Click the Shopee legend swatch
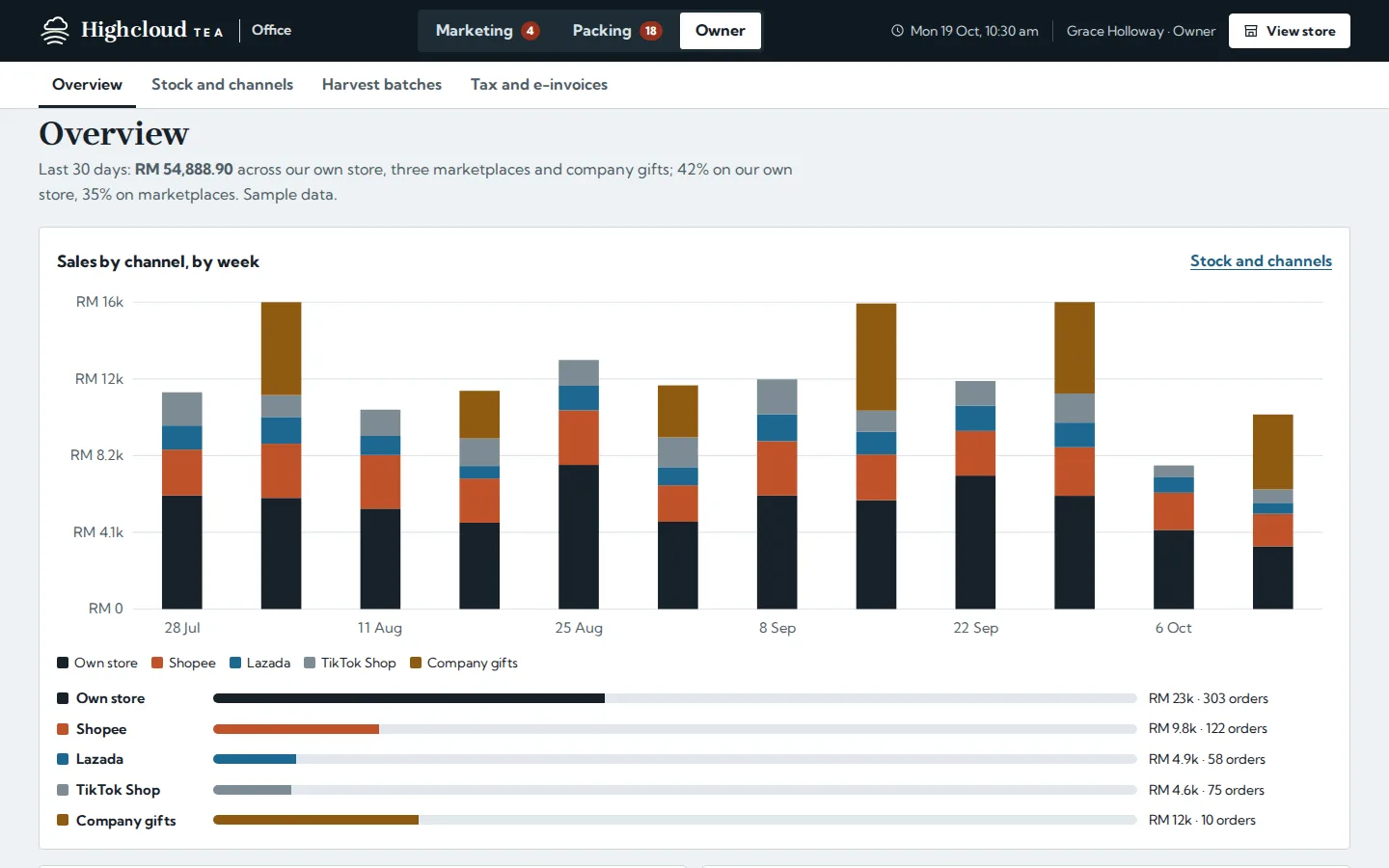This screenshot has height=868, width=1389. 157,663
